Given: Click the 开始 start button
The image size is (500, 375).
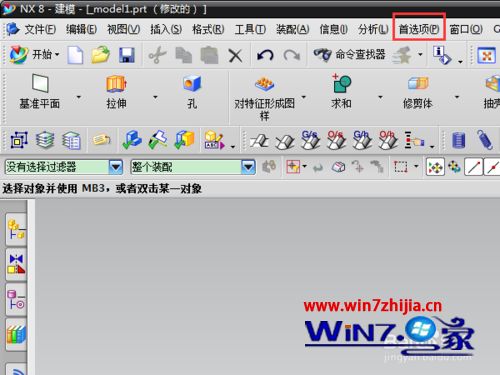Looking at the screenshot, I should [x=34, y=54].
